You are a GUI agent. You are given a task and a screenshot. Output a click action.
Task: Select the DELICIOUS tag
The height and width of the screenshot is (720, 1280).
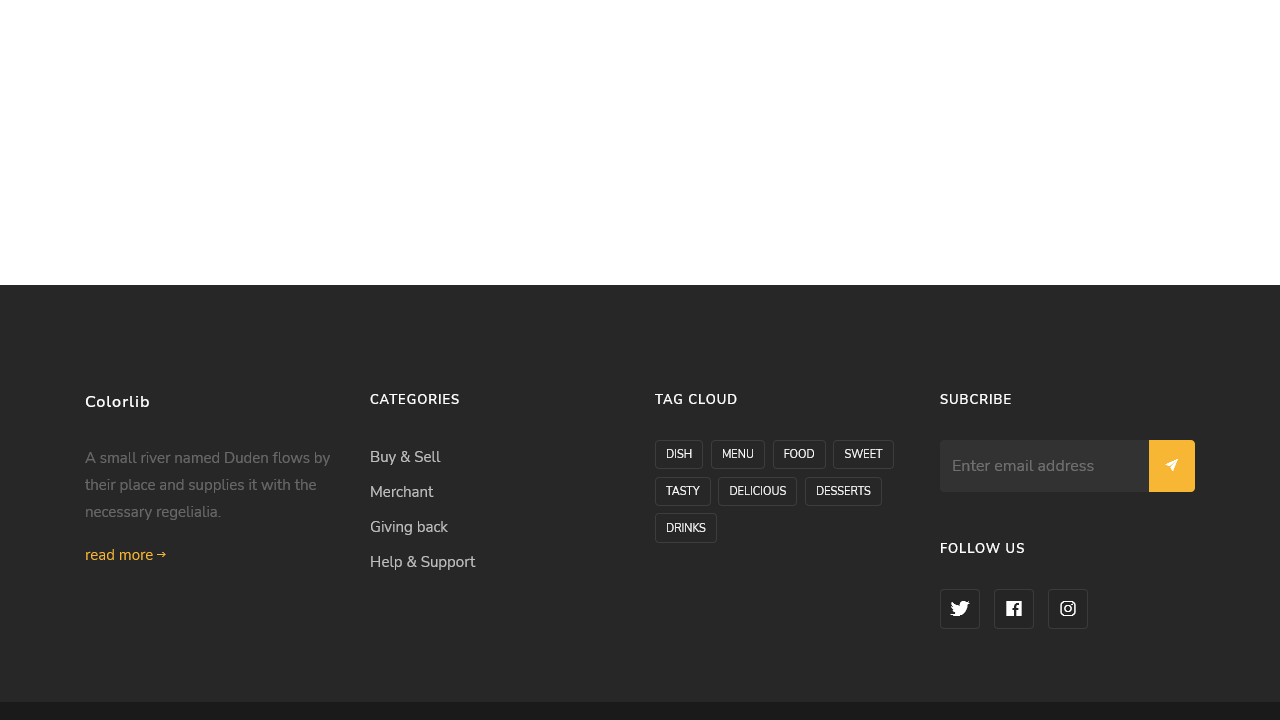[757, 490]
